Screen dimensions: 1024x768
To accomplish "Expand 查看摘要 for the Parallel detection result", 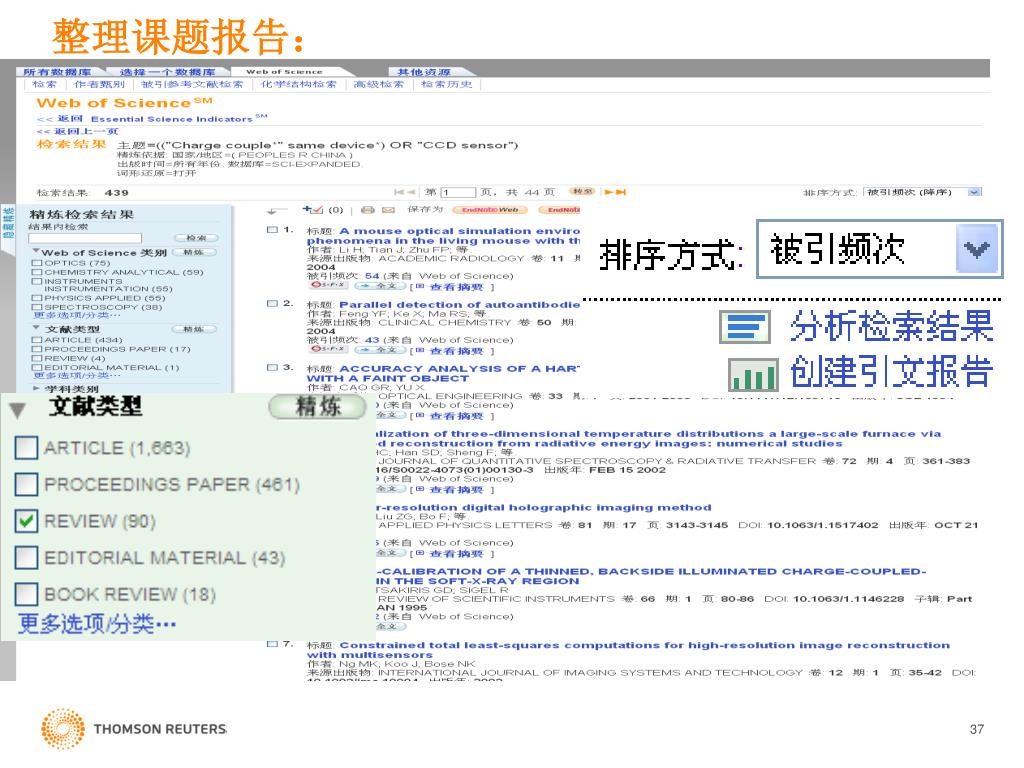I will tap(455, 351).
